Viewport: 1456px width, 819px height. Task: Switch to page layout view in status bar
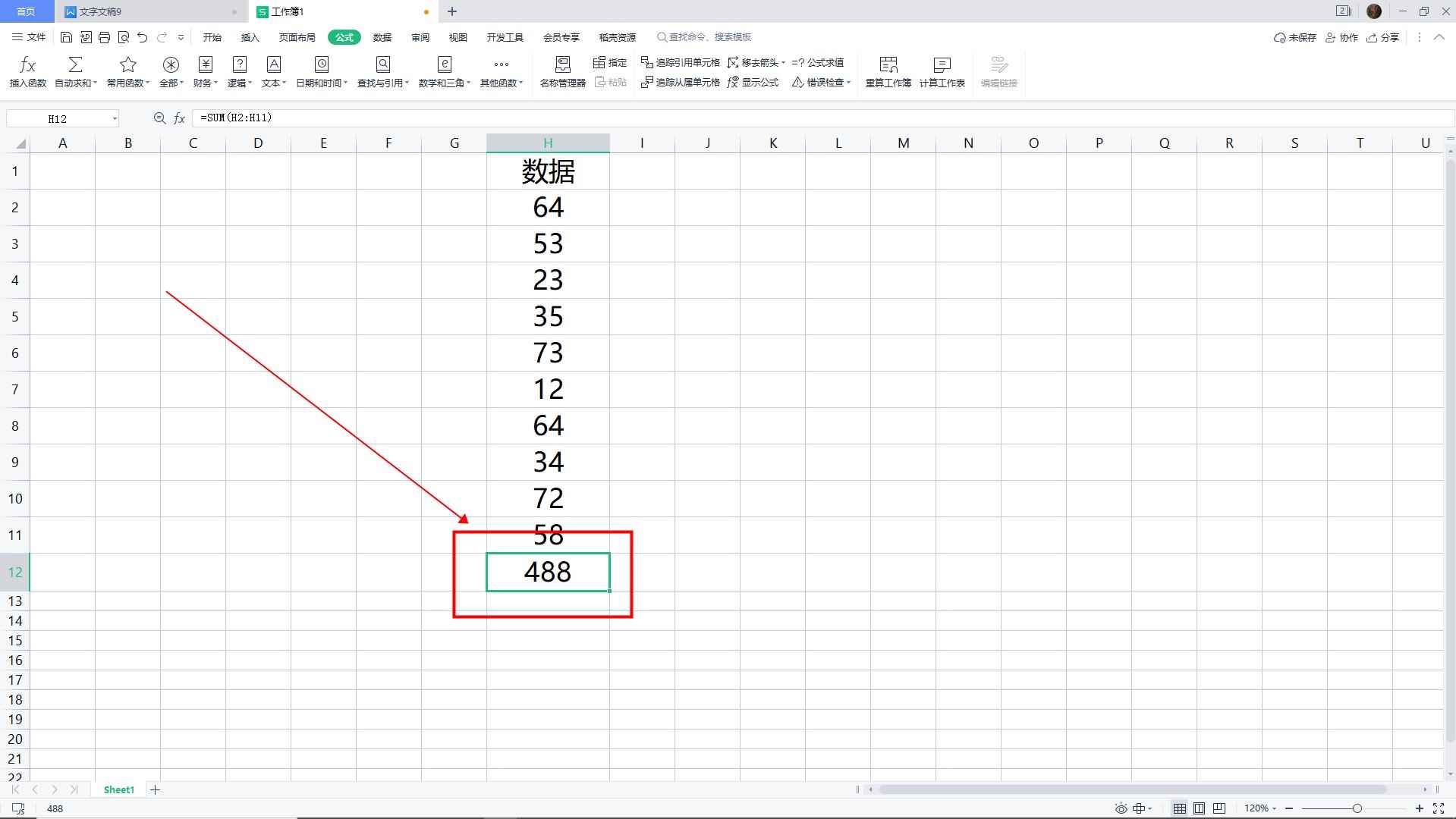[x=1199, y=808]
